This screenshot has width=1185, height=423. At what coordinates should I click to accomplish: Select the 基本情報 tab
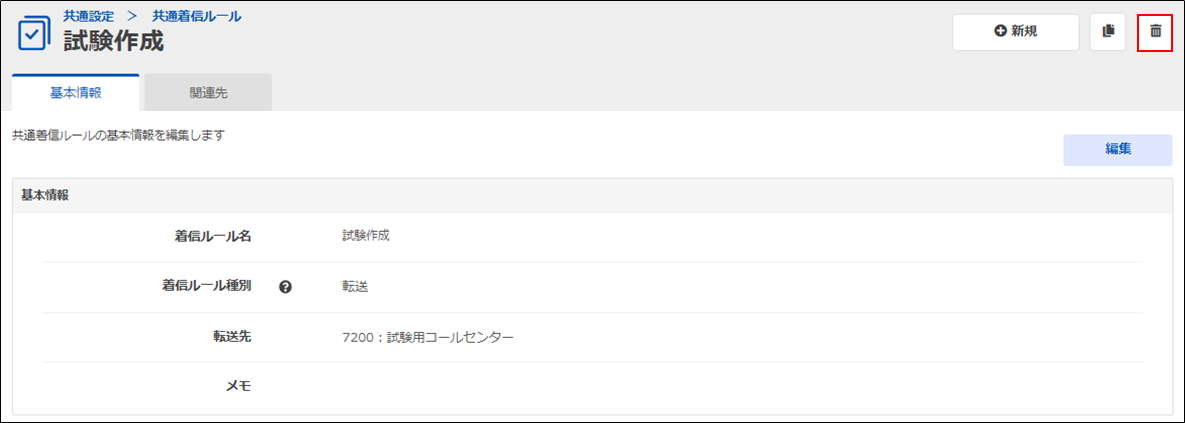[x=76, y=93]
